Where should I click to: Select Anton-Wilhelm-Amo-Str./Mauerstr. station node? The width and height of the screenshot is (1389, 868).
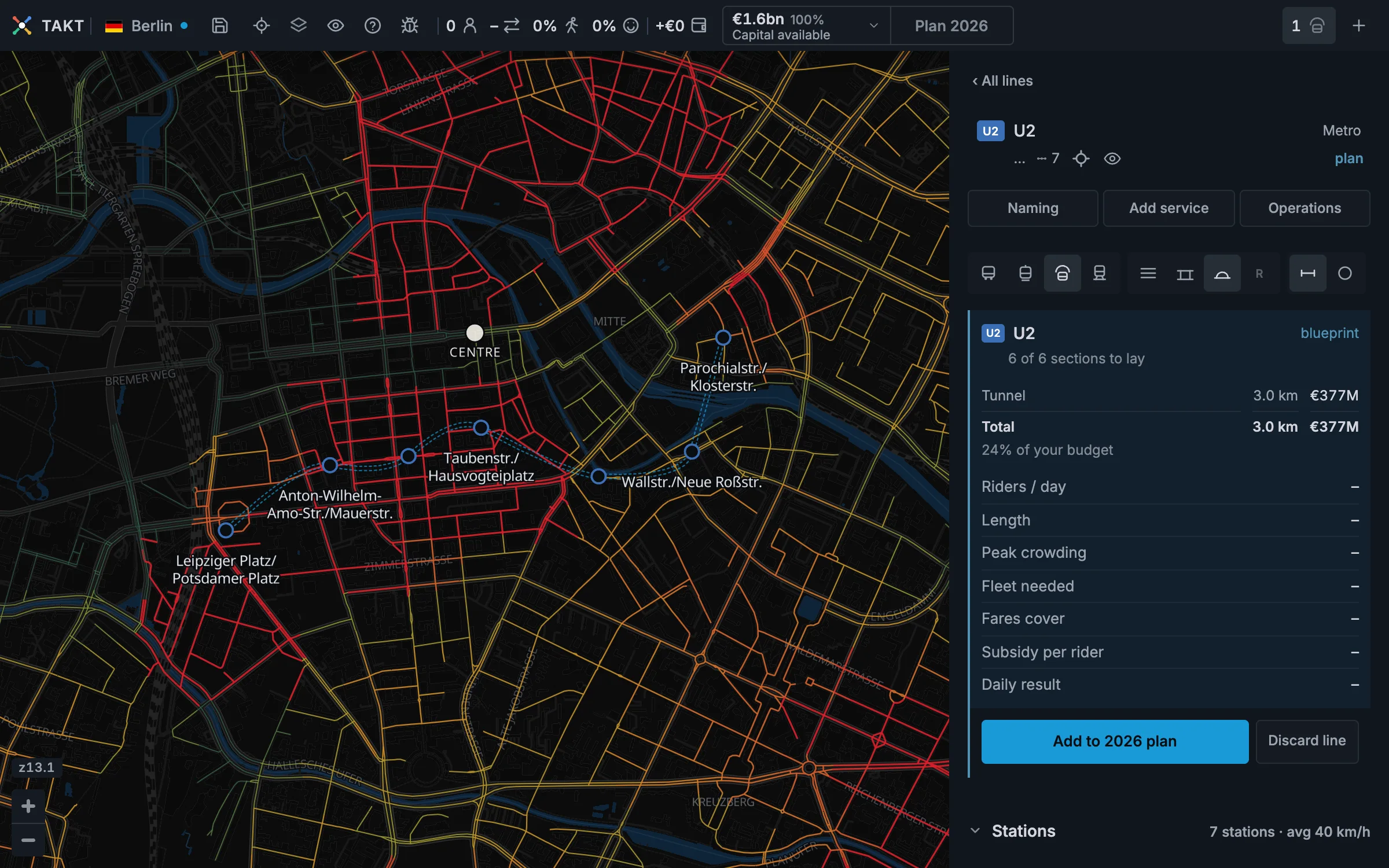point(330,465)
